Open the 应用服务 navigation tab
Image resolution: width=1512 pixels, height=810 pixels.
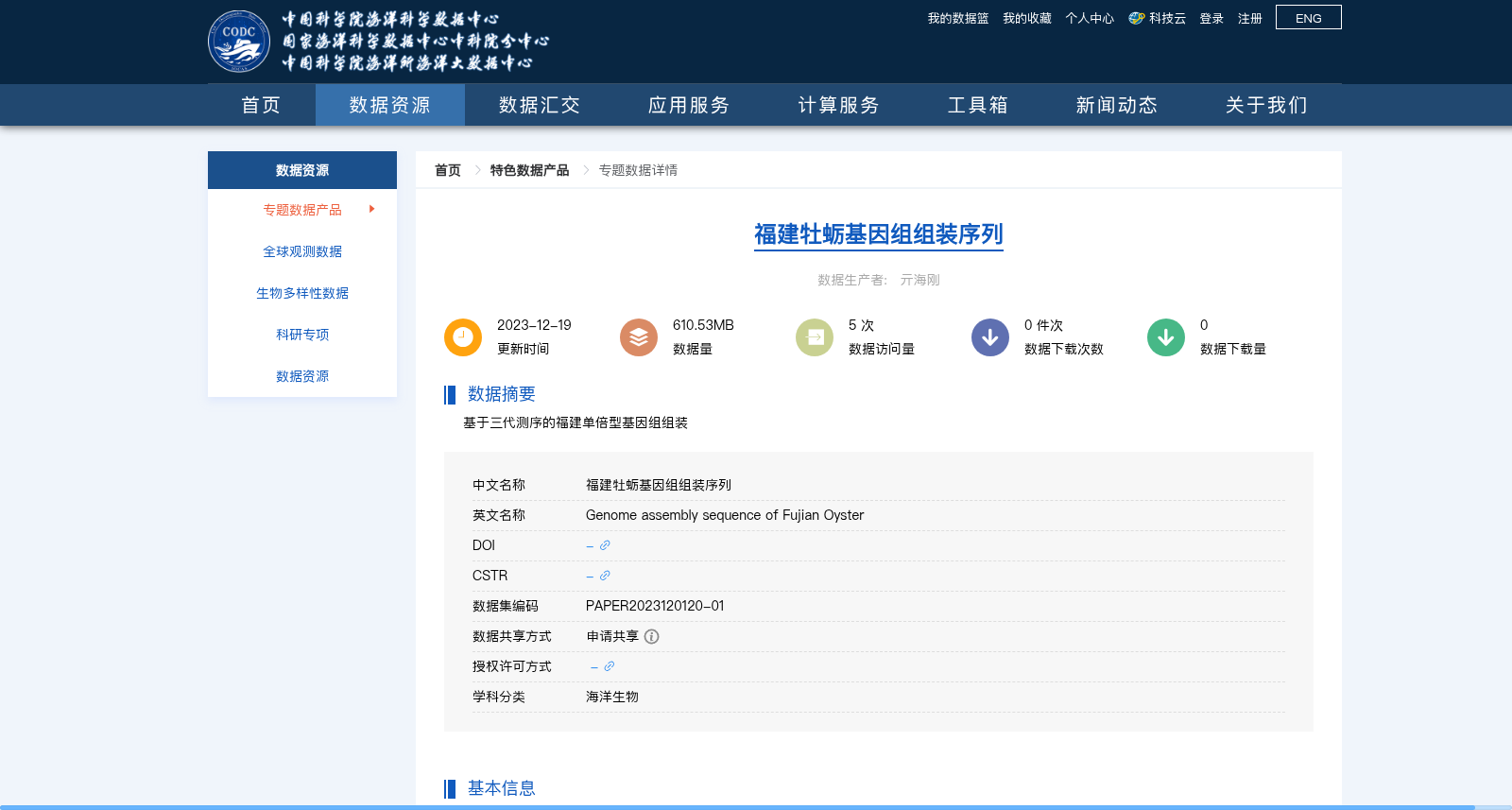[x=689, y=105]
